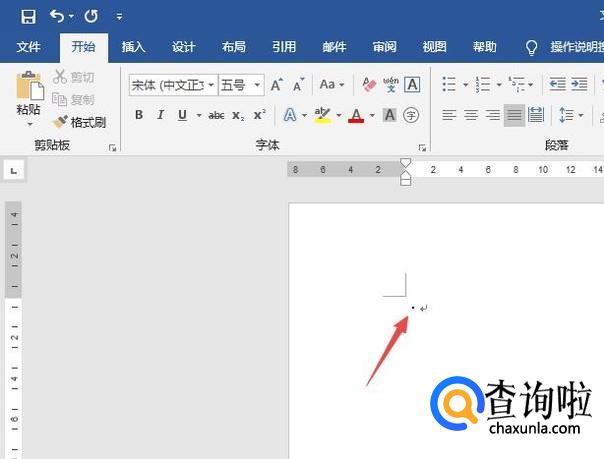Switch to the 设计 tab
This screenshot has height=459, width=604.
pyautogui.click(x=183, y=47)
